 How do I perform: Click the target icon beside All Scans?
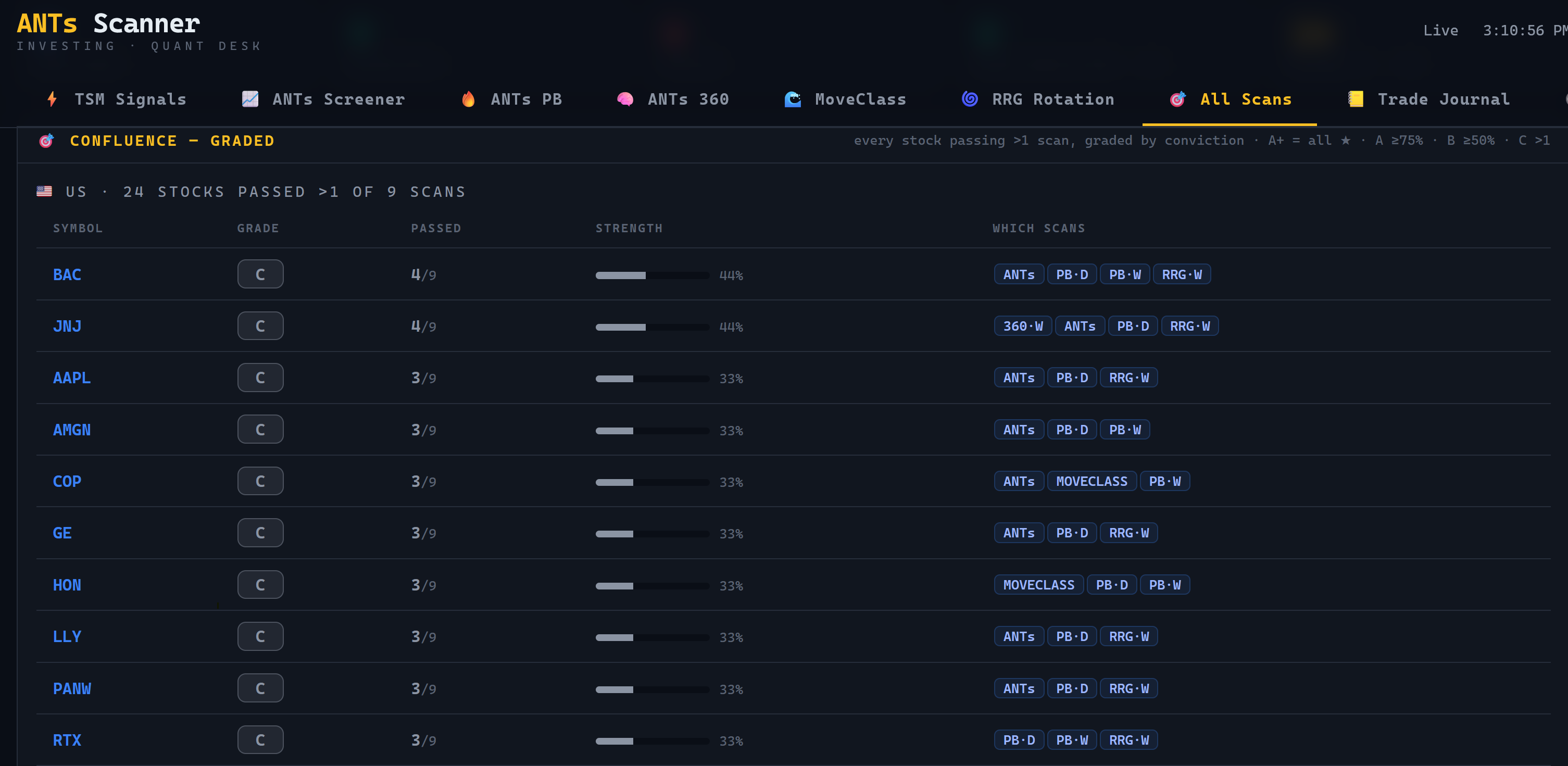click(1178, 99)
